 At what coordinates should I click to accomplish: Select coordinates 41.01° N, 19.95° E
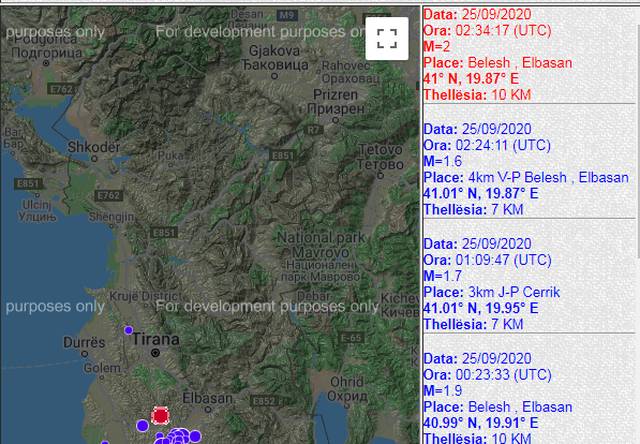coord(481,308)
